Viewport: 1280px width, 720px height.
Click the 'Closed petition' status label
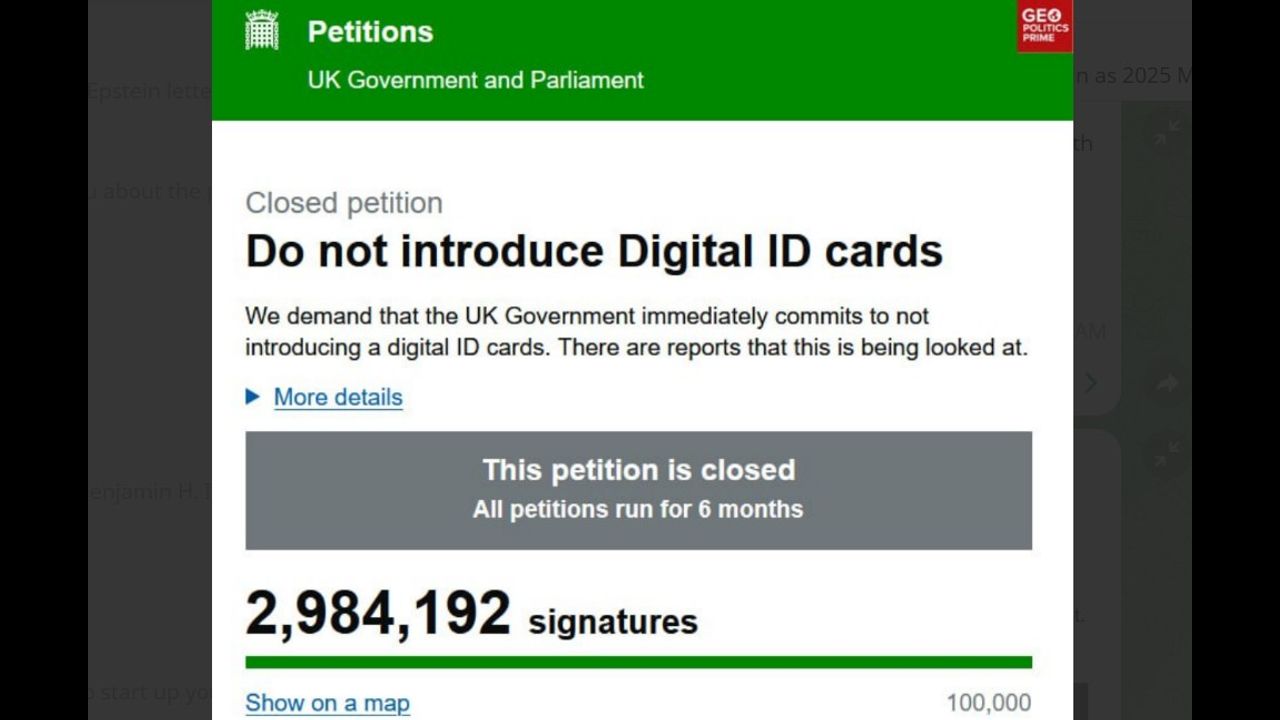[344, 203]
